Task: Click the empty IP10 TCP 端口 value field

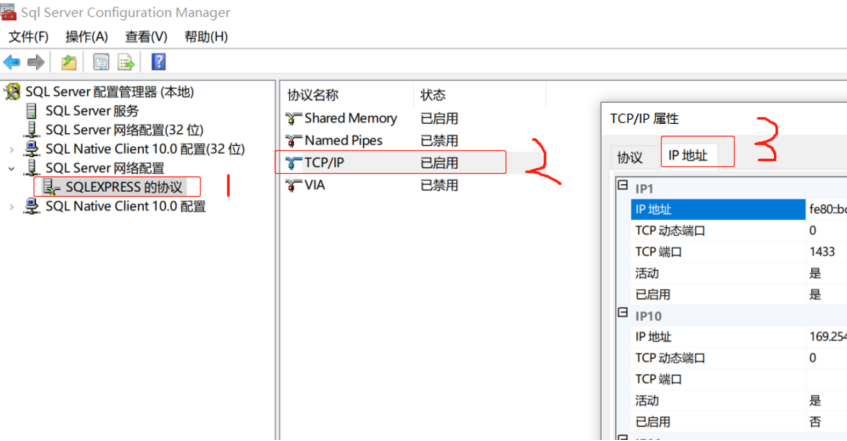Action: (826, 379)
